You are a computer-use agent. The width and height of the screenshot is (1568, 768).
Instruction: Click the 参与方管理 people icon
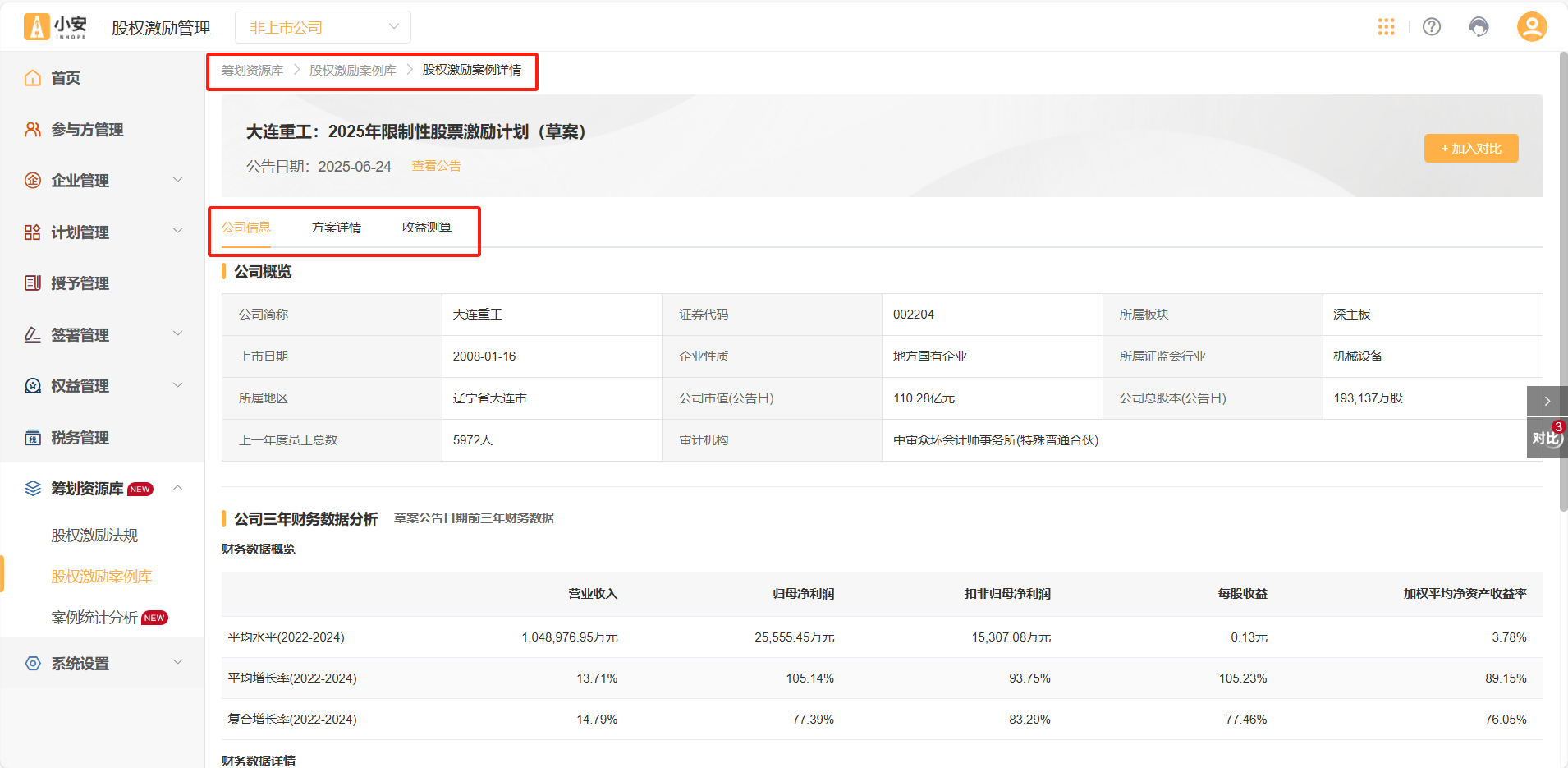33,130
